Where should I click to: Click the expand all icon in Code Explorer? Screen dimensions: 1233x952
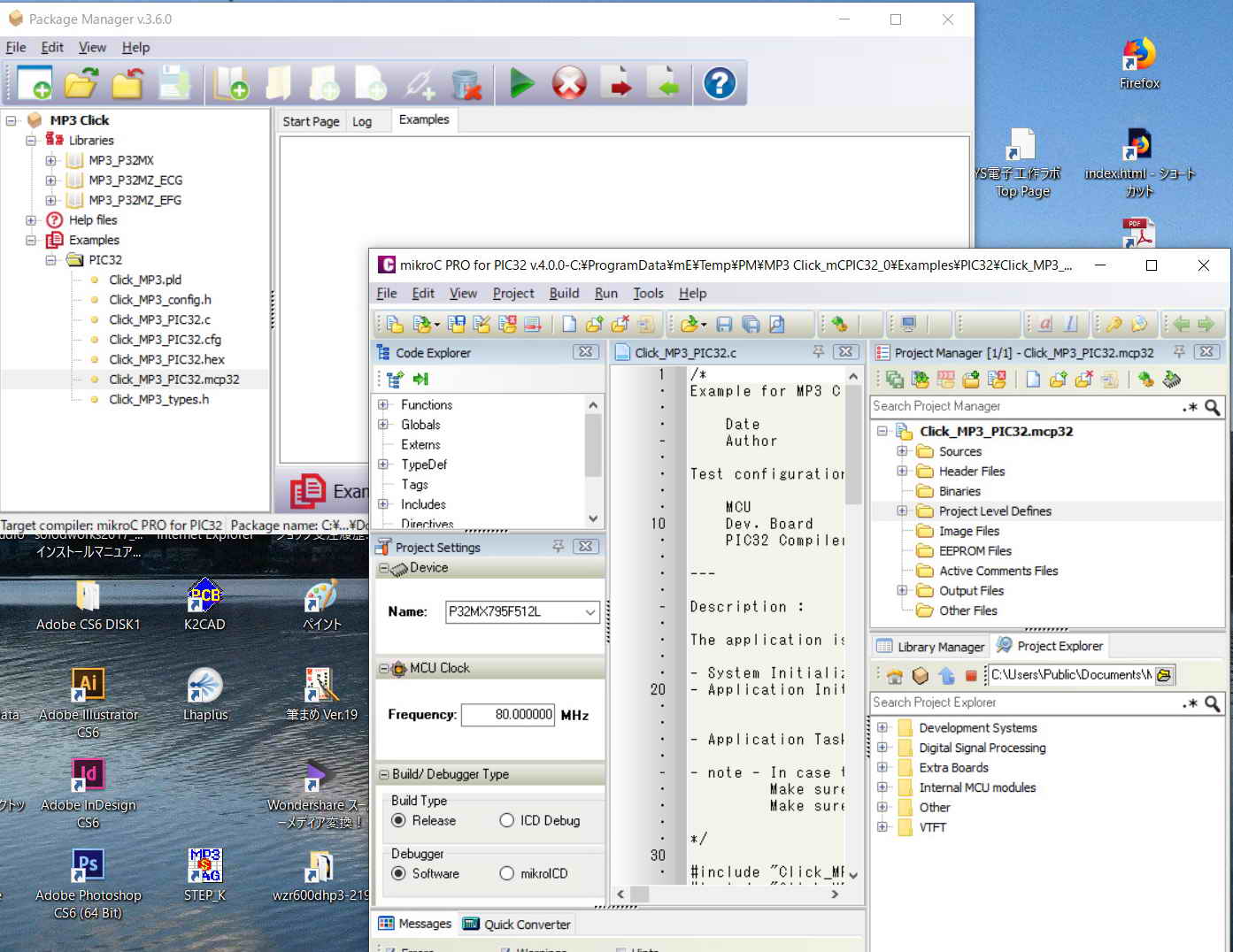395,380
